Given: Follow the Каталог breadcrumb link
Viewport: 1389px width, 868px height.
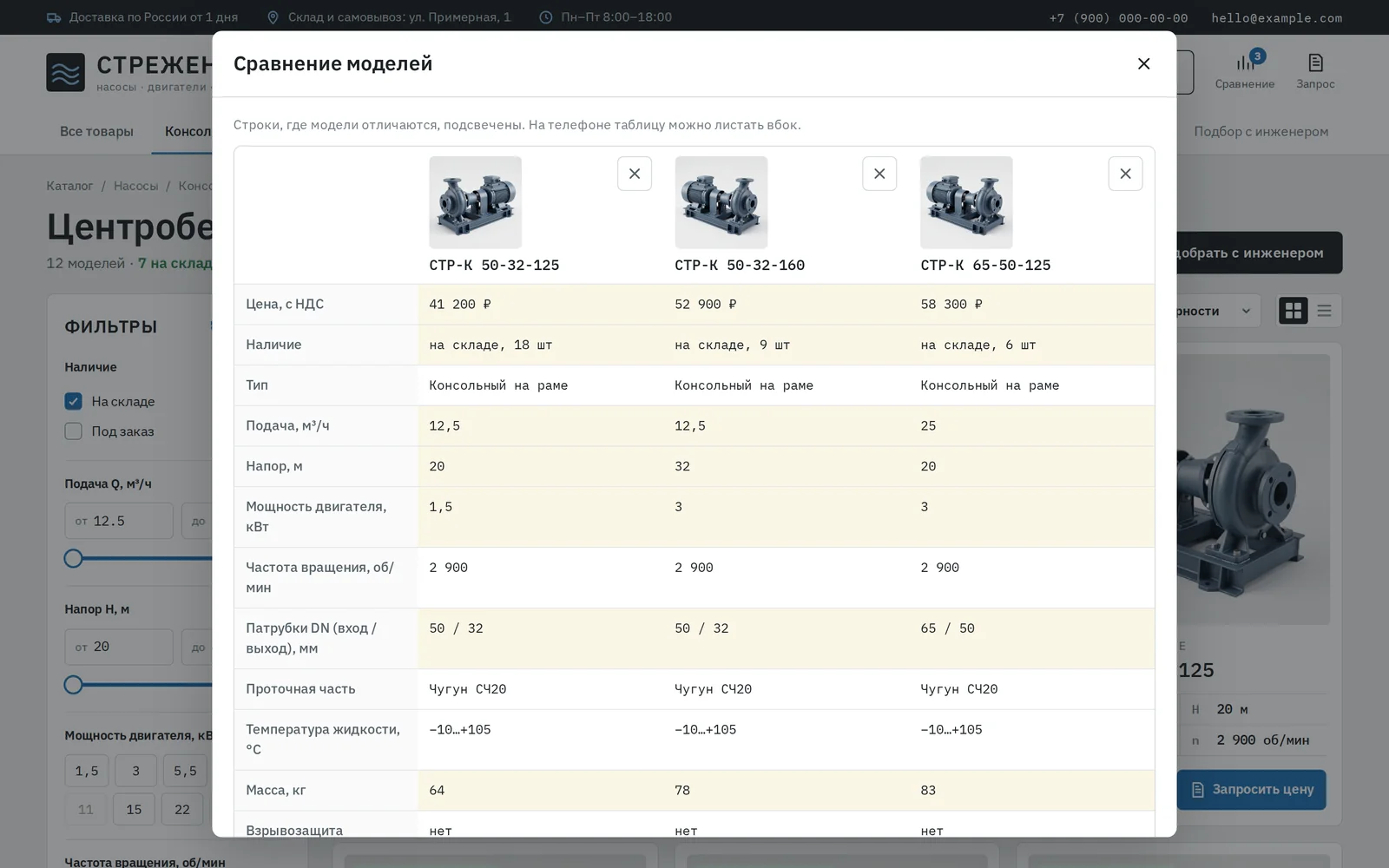Looking at the screenshot, I should click(69, 186).
